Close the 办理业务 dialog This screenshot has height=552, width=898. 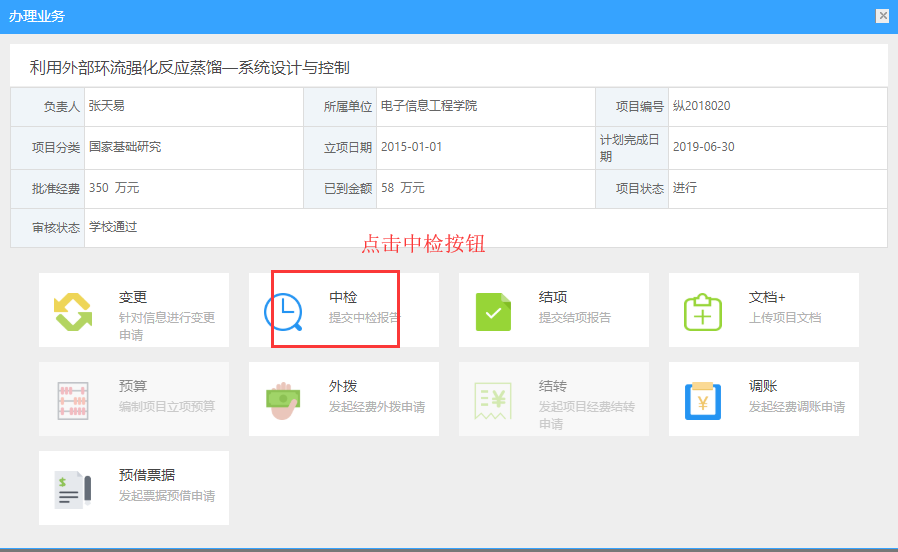[882, 15]
